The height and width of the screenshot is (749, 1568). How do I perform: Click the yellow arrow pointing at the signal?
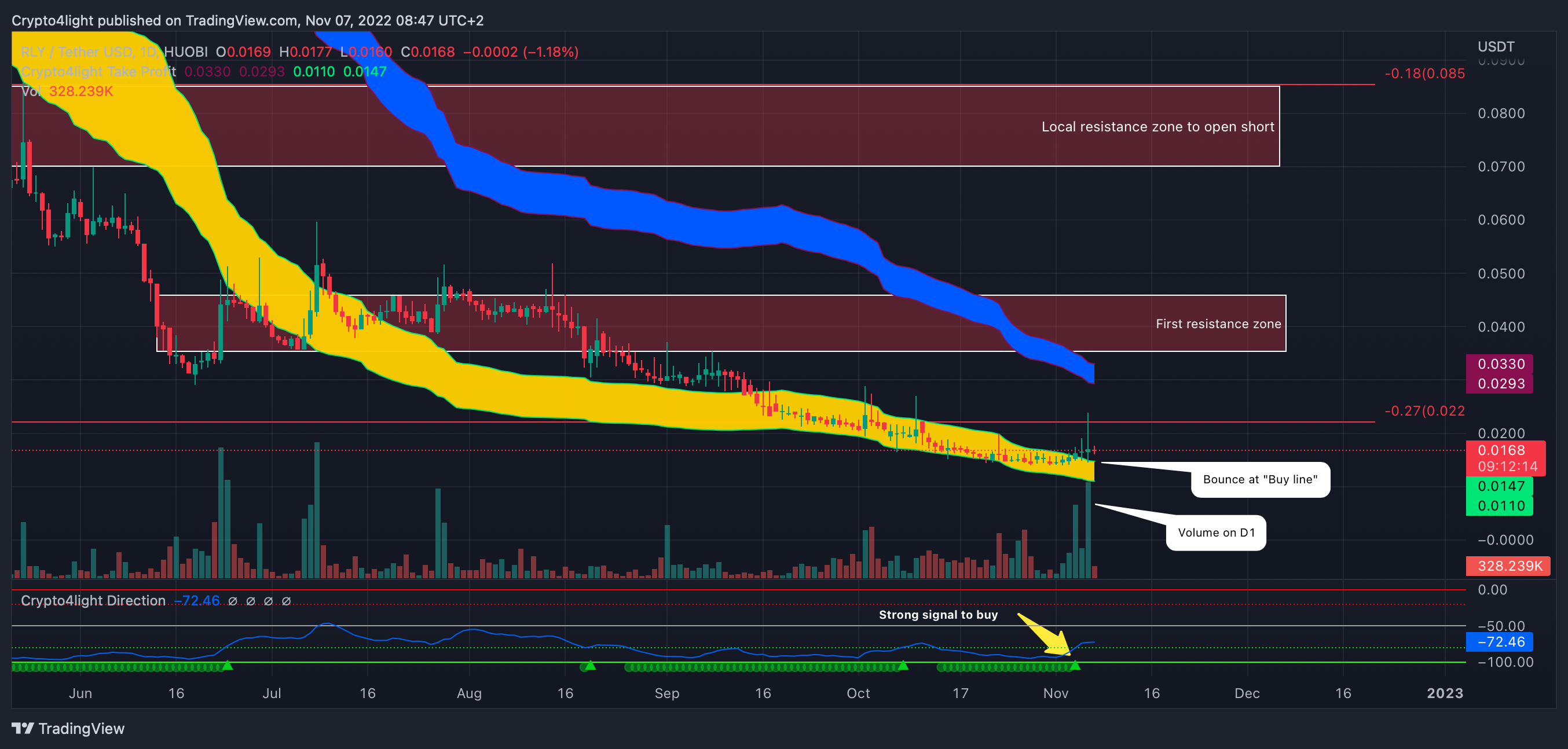click(1044, 634)
